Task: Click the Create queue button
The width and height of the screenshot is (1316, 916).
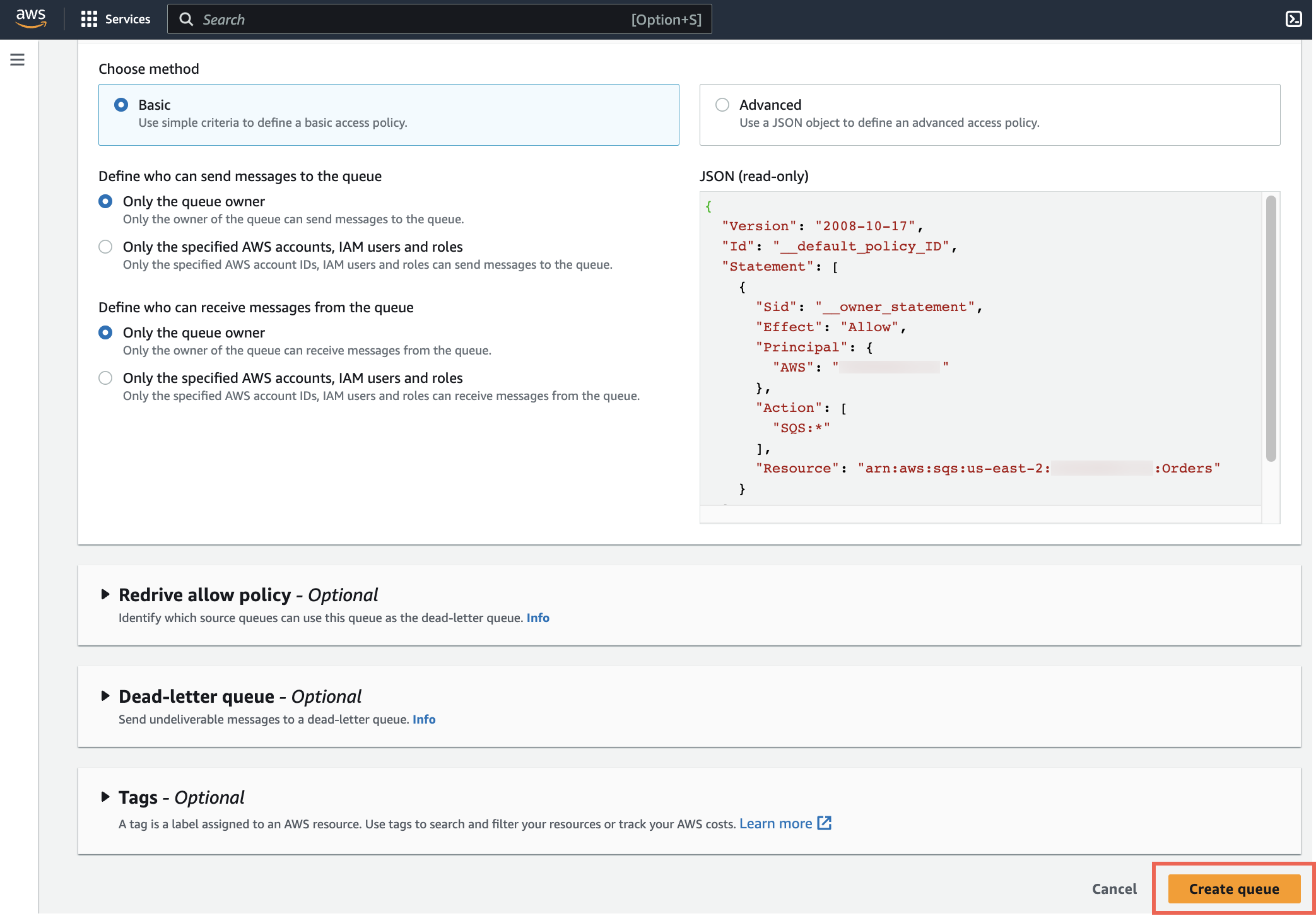Action: (1234, 889)
